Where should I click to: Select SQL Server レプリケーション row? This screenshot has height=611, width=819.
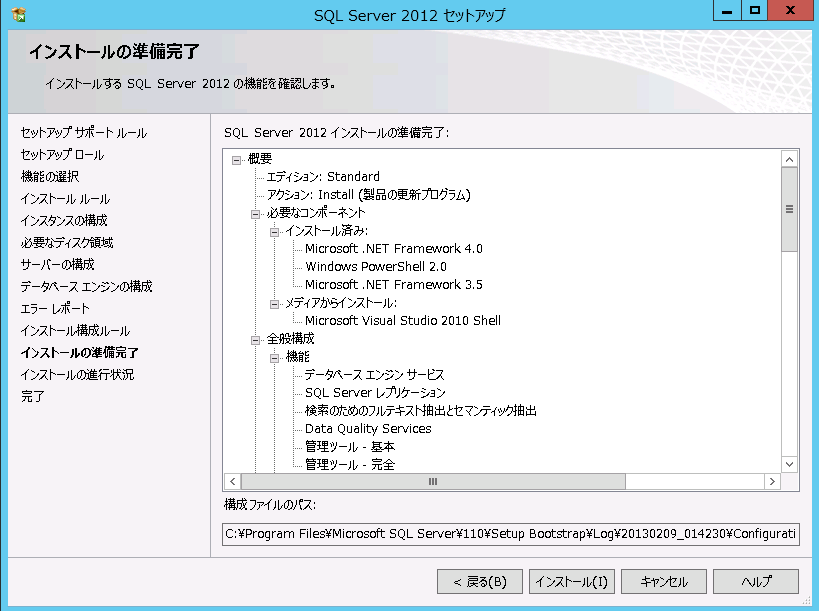375,393
